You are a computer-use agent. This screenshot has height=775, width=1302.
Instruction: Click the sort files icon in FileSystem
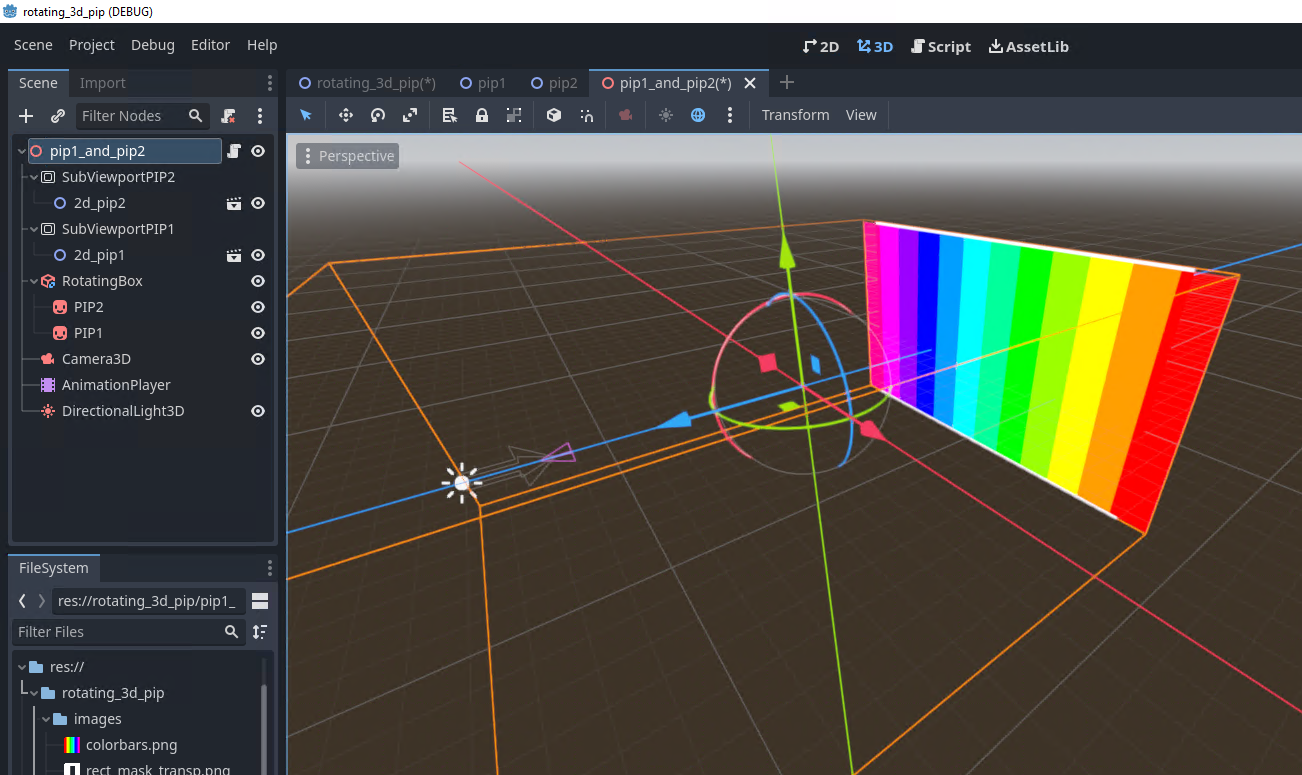(x=260, y=632)
